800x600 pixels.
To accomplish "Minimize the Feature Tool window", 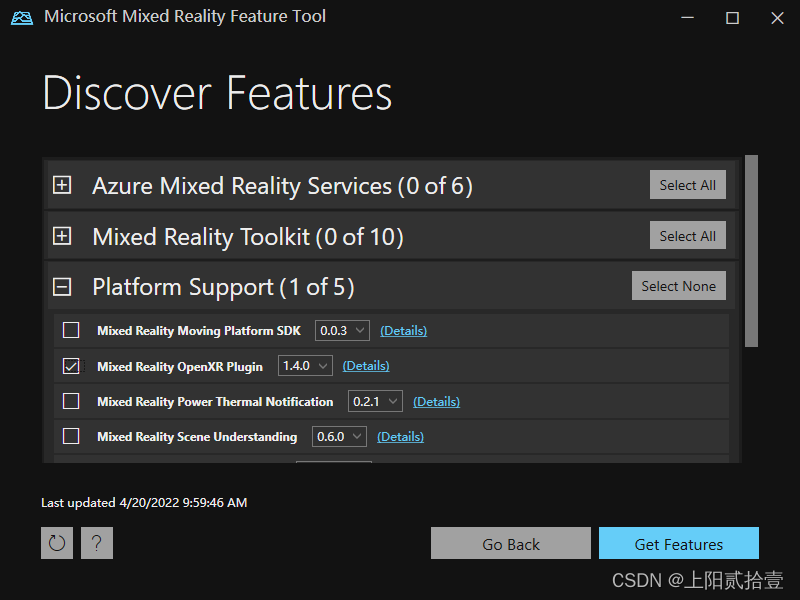I will pos(687,18).
